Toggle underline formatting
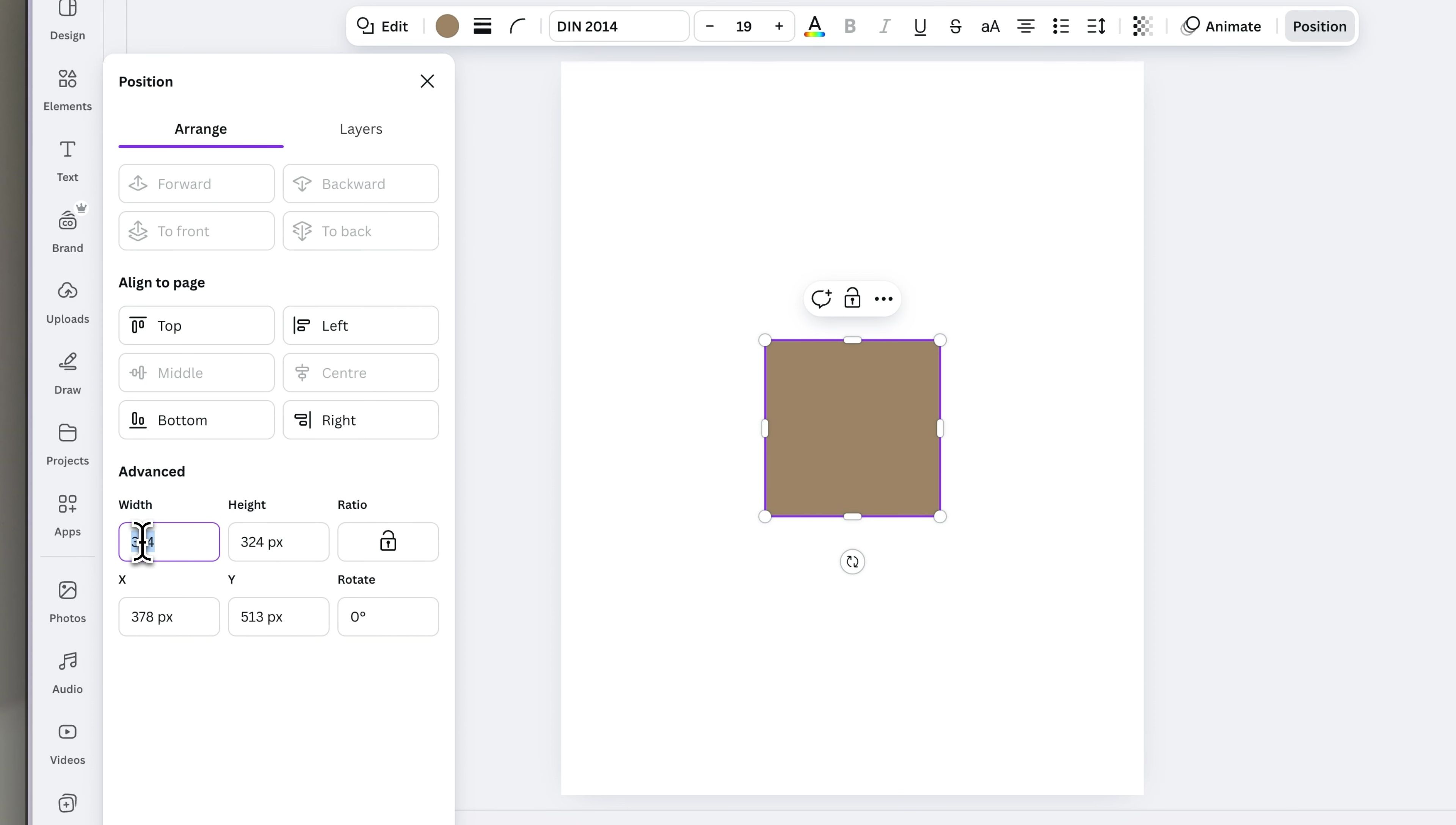 click(920, 26)
